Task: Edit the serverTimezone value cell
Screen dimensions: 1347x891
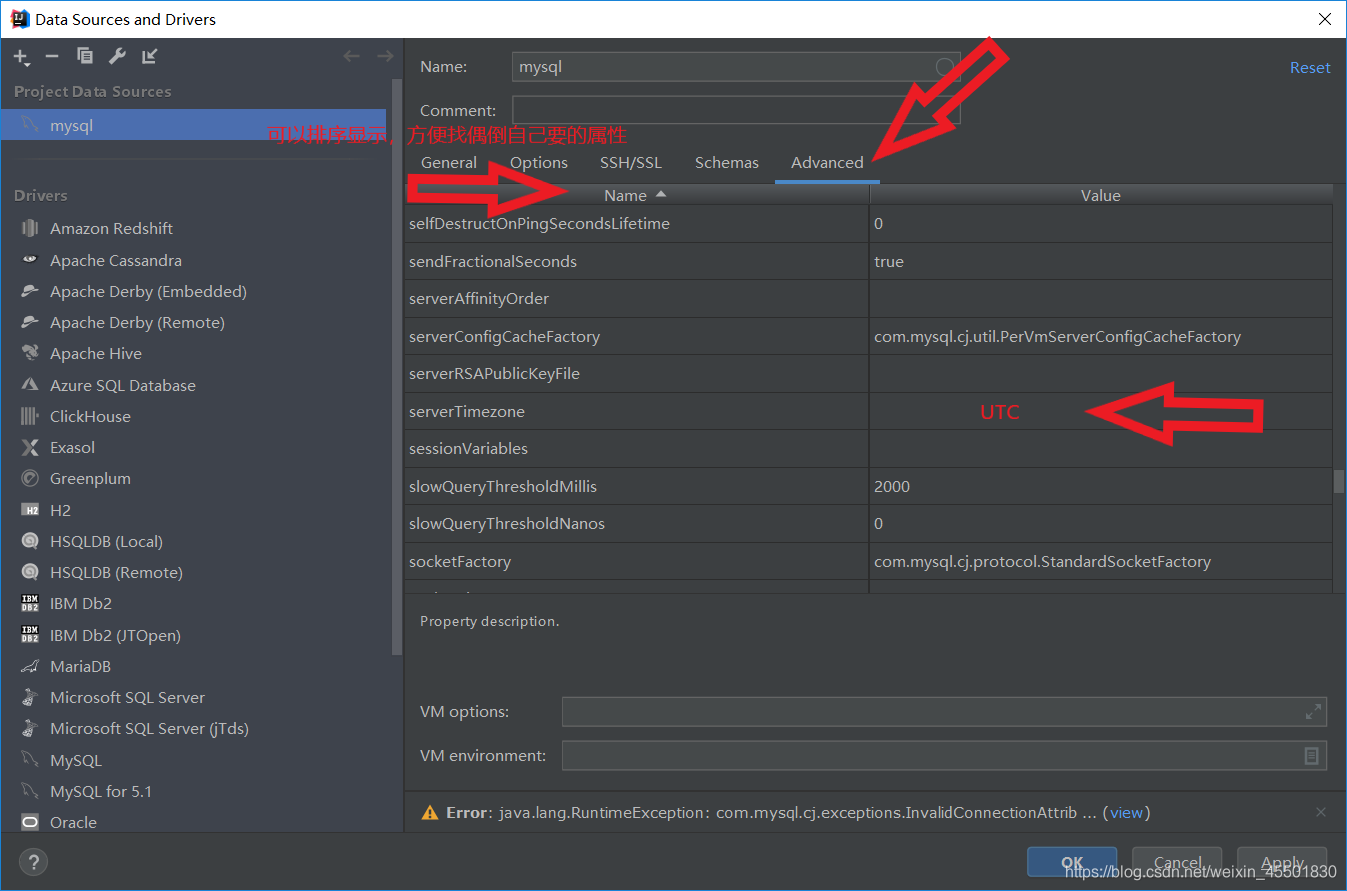Action: point(1101,411)
